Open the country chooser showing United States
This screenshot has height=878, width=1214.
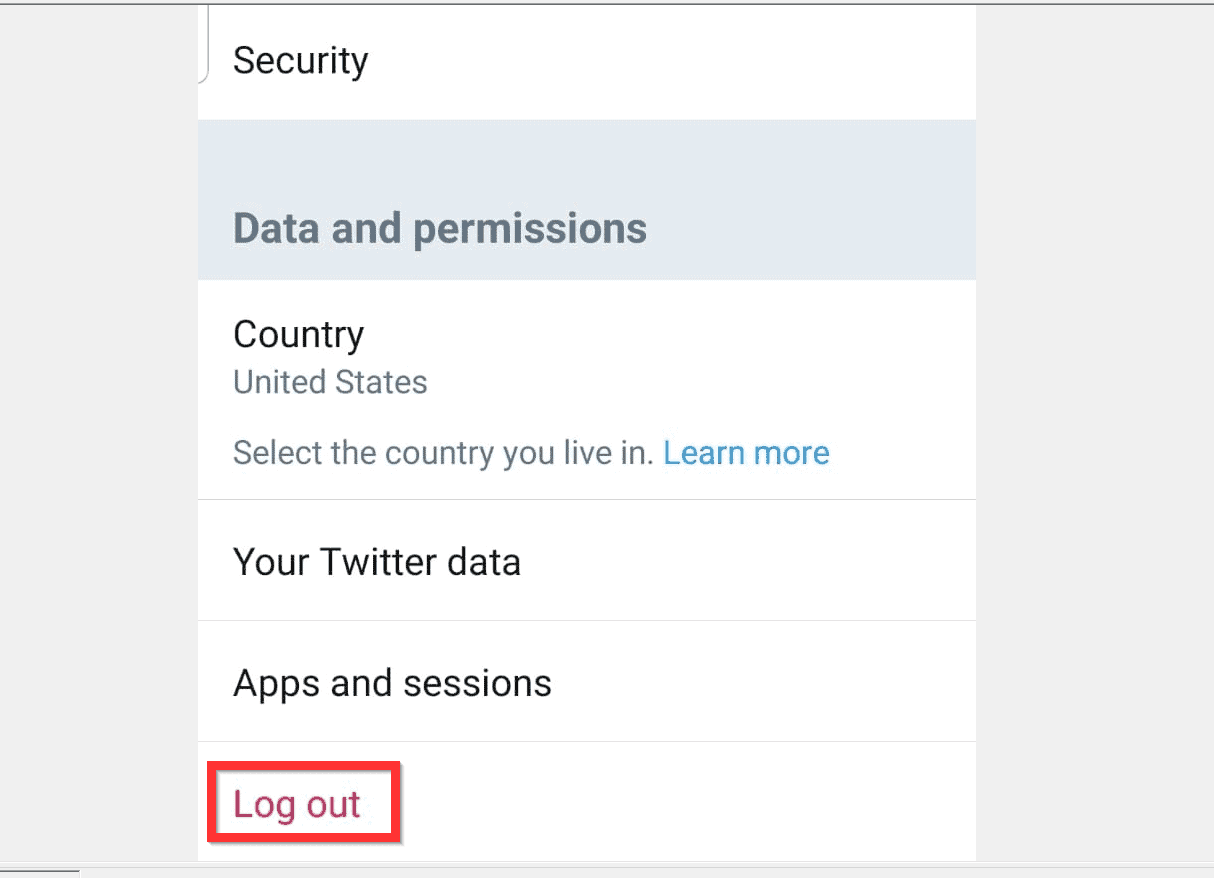(330, 382)
